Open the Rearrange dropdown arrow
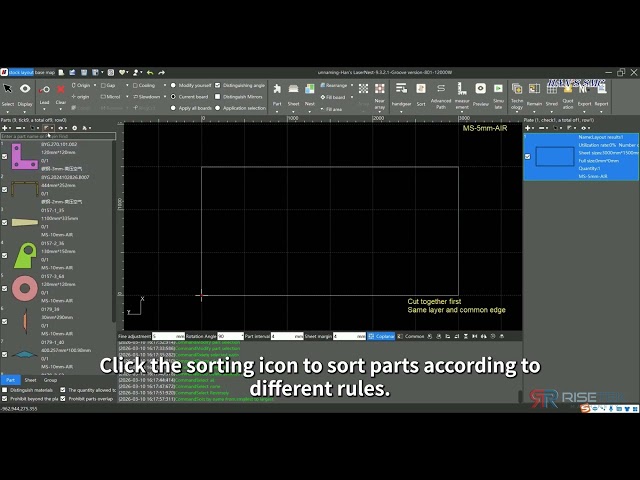640x480 pixels. coord(352,85)
